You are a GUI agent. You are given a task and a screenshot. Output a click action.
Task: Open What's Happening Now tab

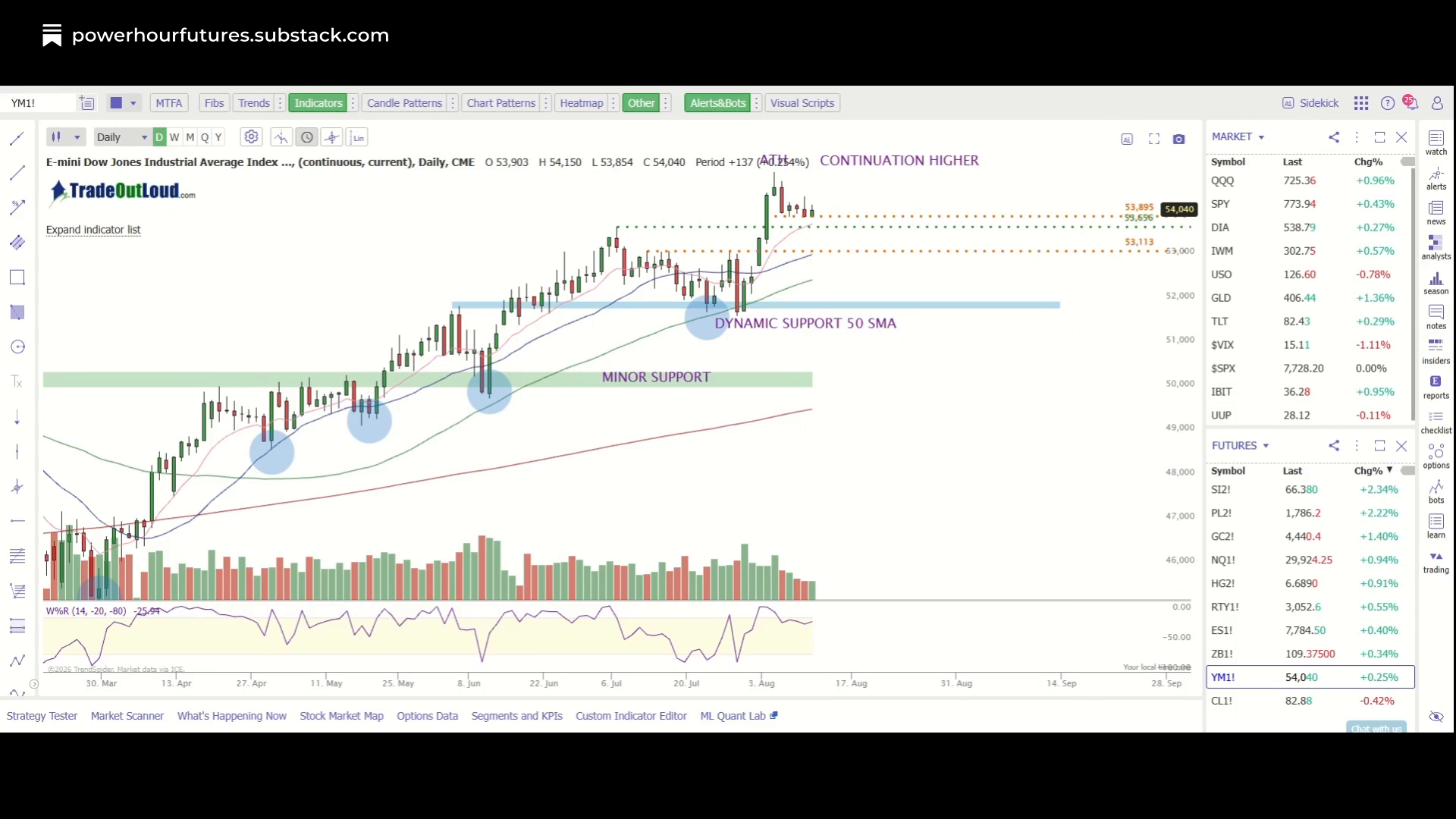coord(232,716)
